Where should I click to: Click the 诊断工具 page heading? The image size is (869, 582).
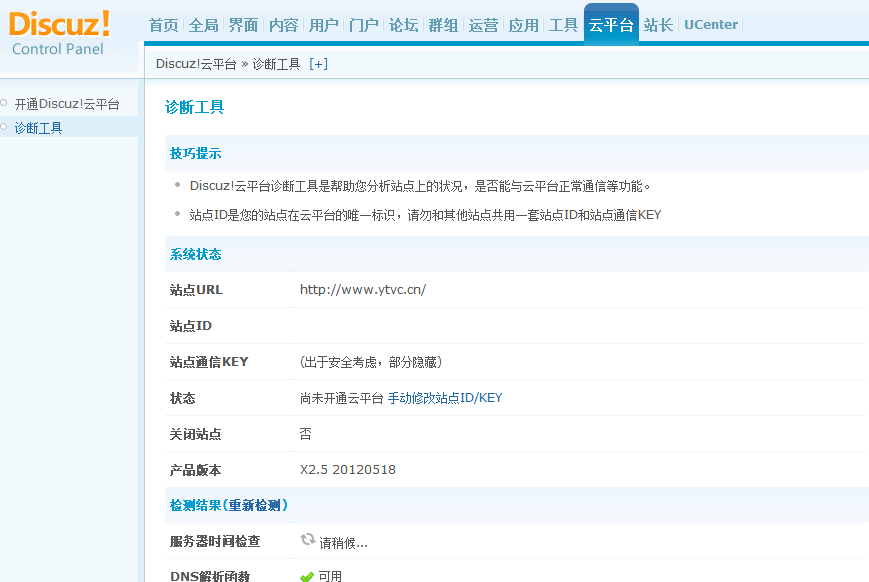(x=195, y=107)
